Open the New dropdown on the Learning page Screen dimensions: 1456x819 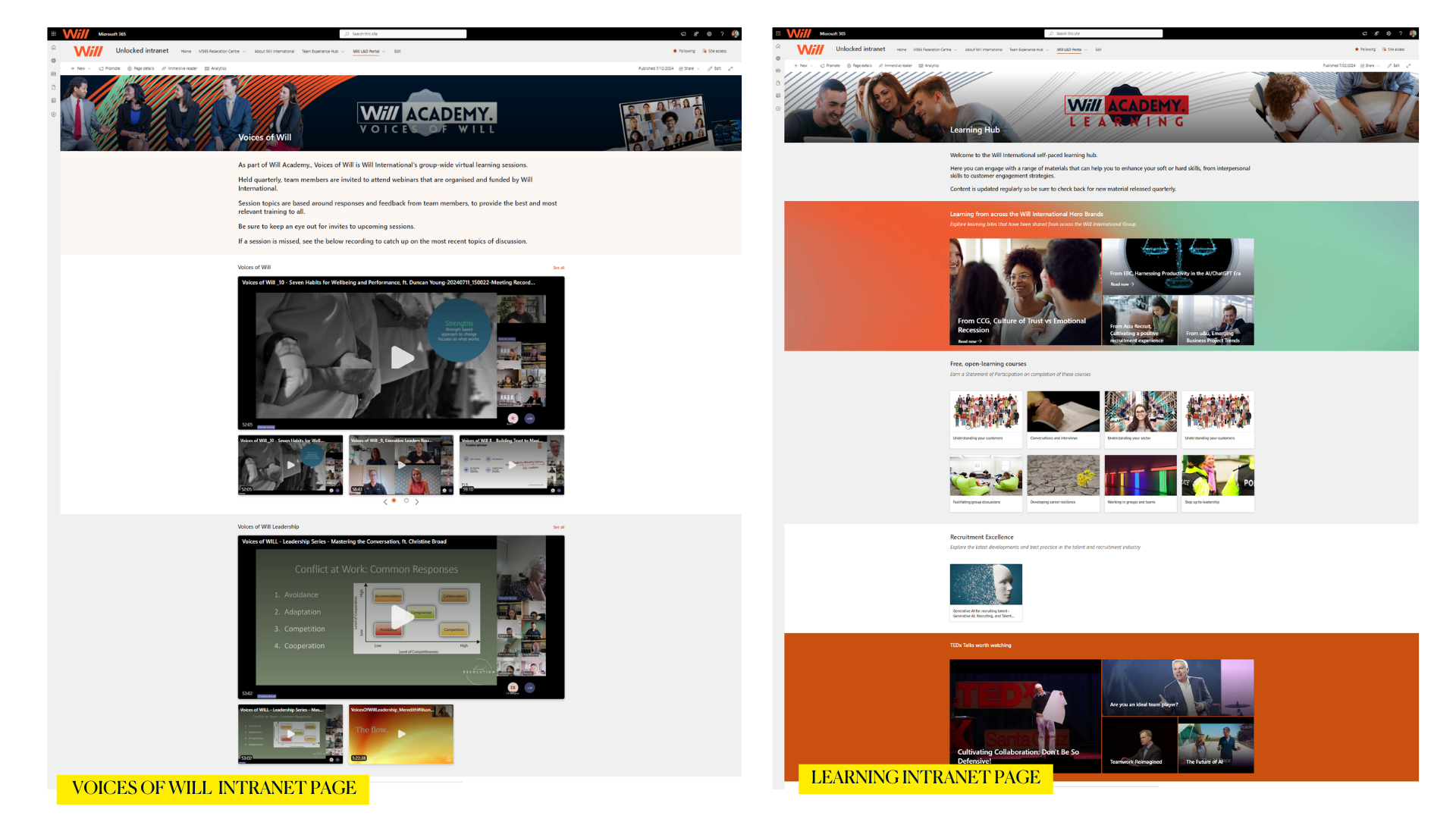tap(804, 65)
